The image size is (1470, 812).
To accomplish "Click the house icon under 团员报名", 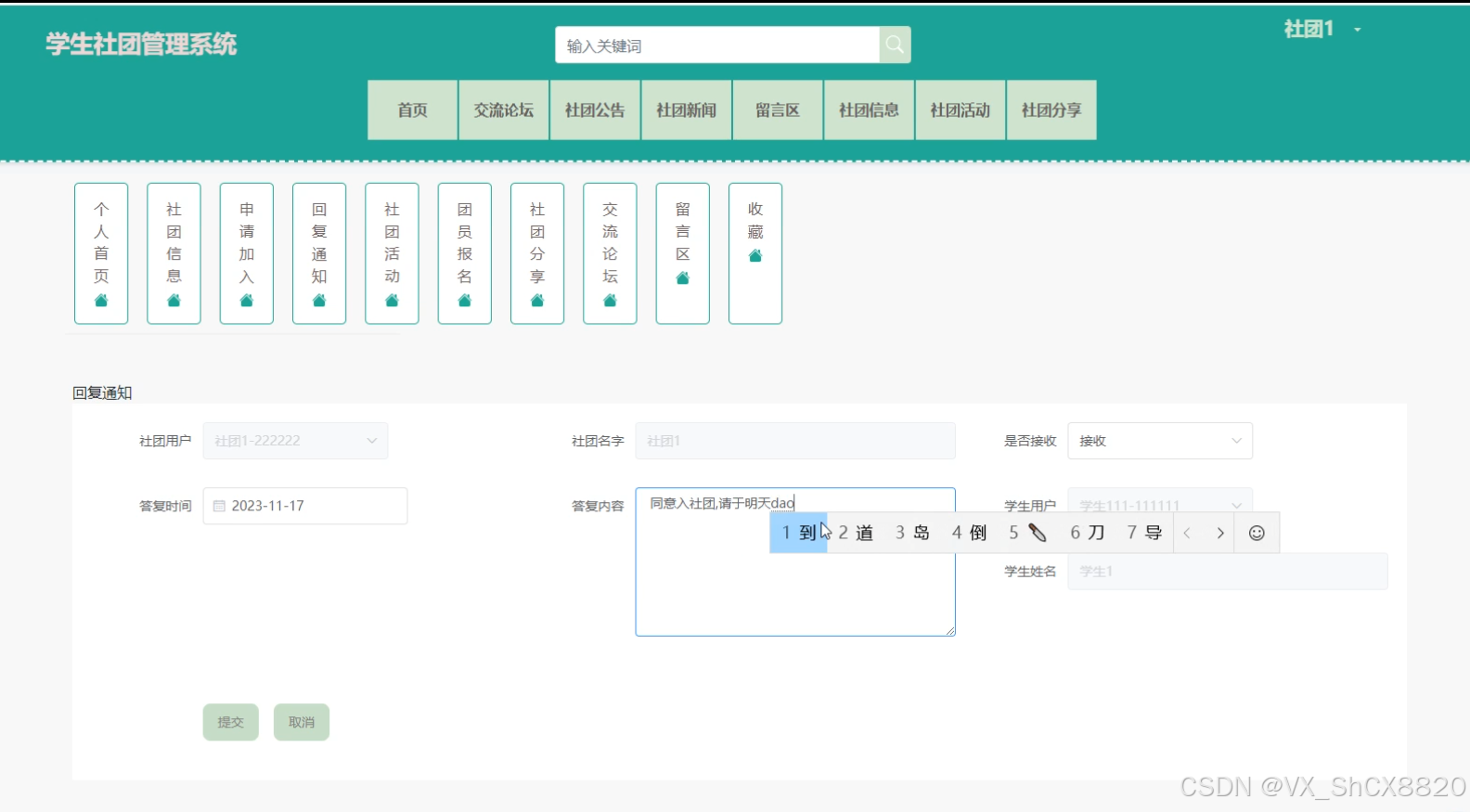I will pos(465,301).
